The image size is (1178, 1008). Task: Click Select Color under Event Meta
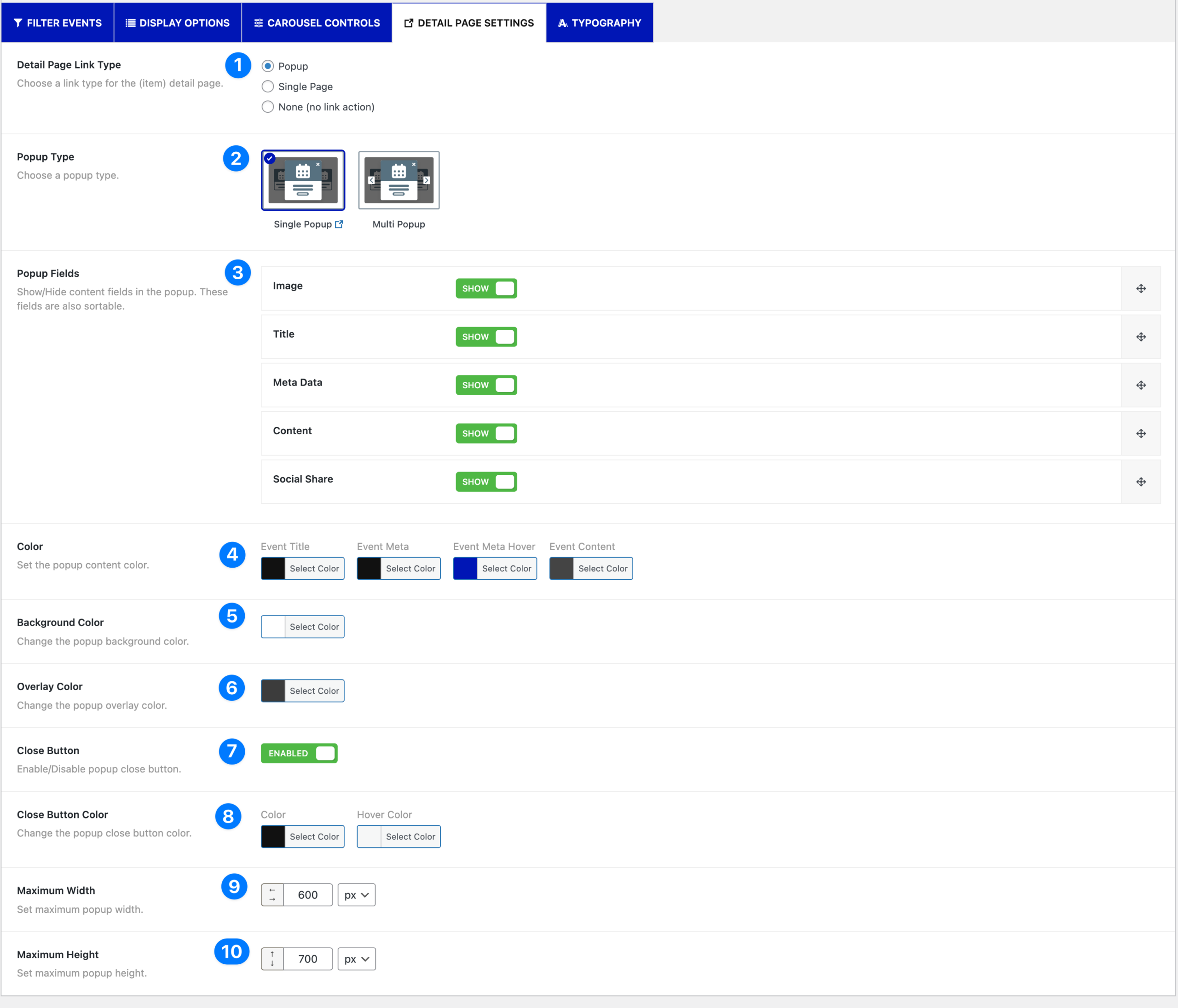pyautogui.click(x=410, y=569)
